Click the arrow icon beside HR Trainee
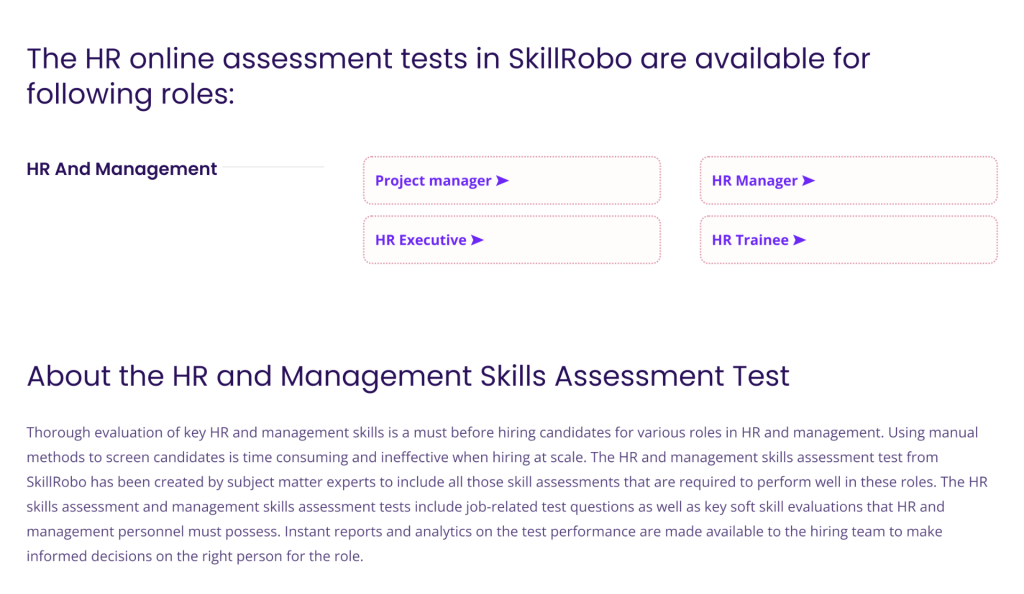Screen dimensions: 1024x594 tap(799, 240)
